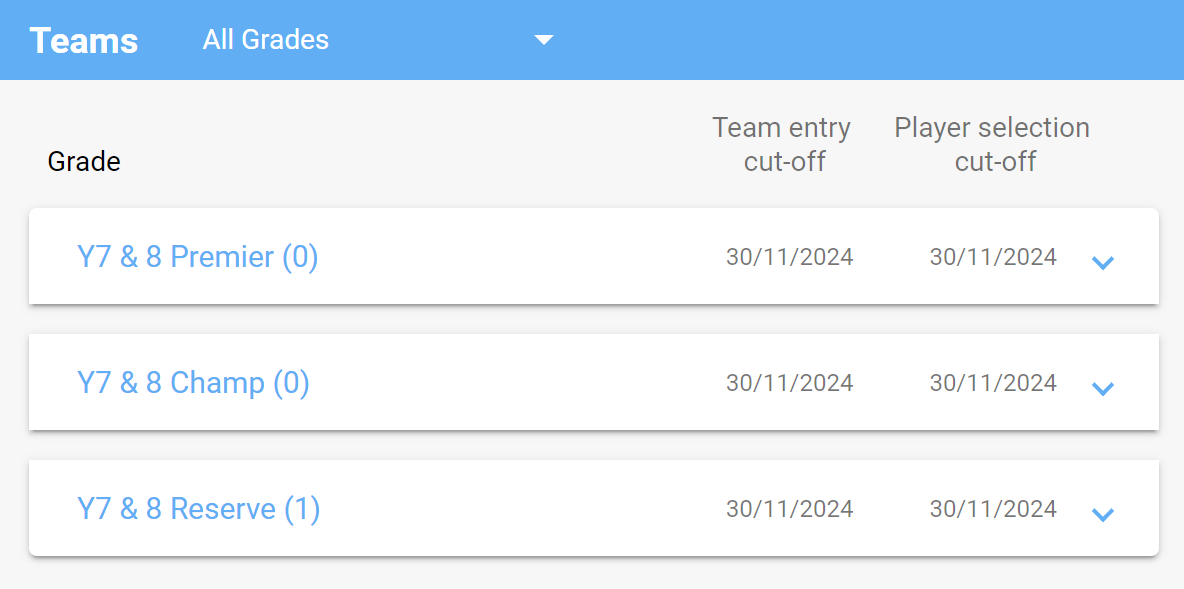Screen dimensions: 1184x589
Task: Expand the Y7 & 8 Premier chevron arrow
Action: coord(1103,262)
